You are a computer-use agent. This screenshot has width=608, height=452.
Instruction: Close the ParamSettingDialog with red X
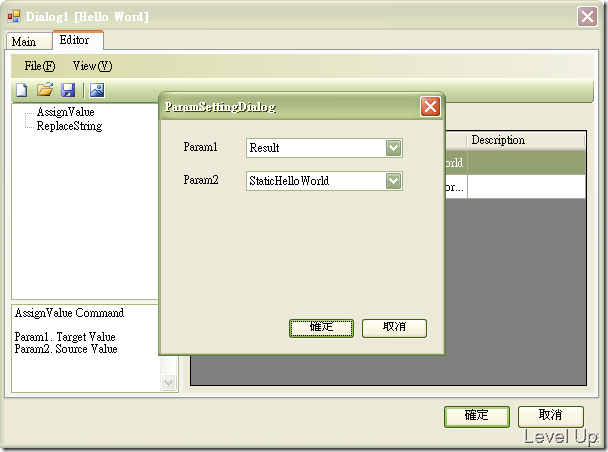pyautogui.click(x=430, y=106)
